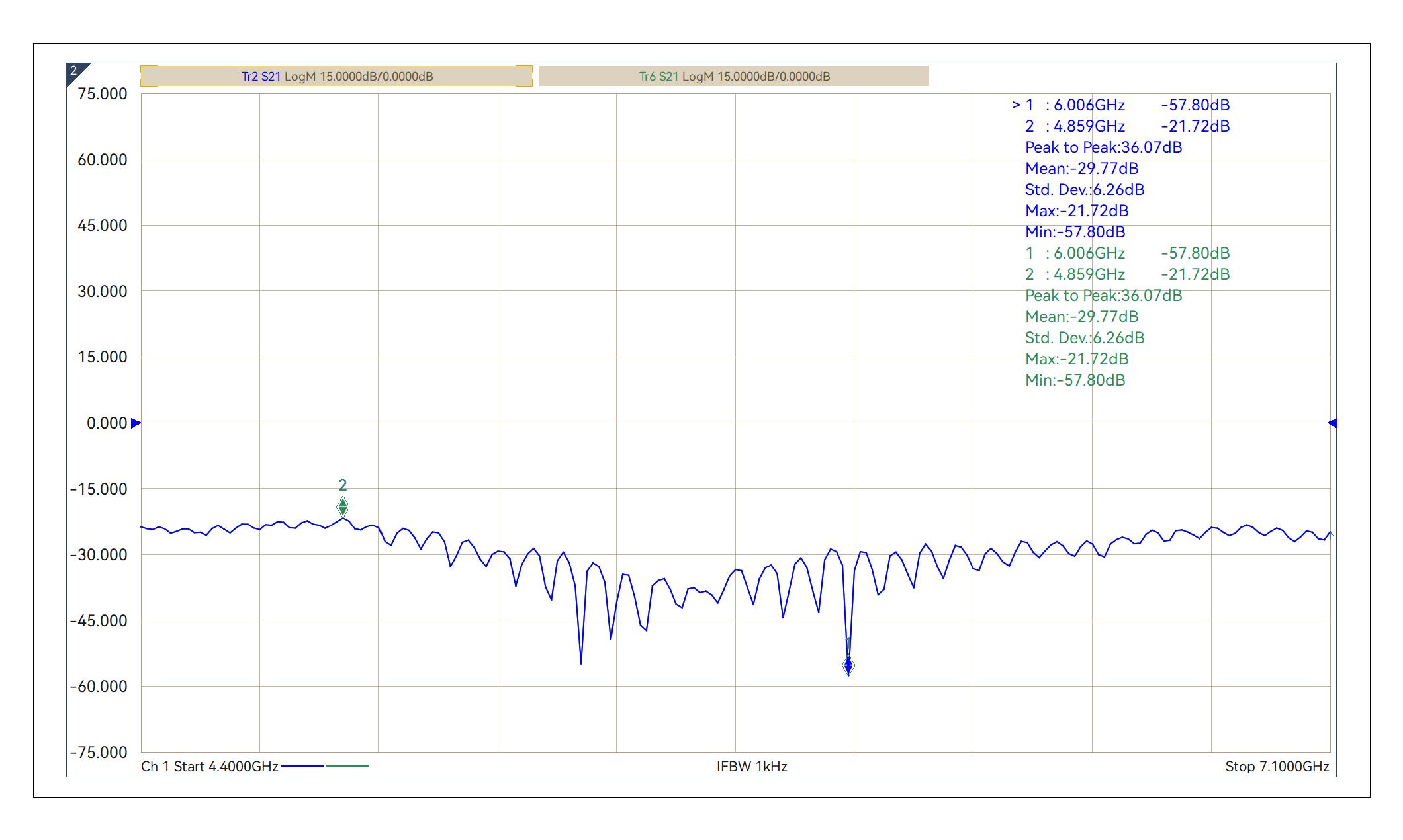Screen dimensions: 1403x840
Task: Click the -45.000 Y-axis label
Action: (x=99, y=620)
